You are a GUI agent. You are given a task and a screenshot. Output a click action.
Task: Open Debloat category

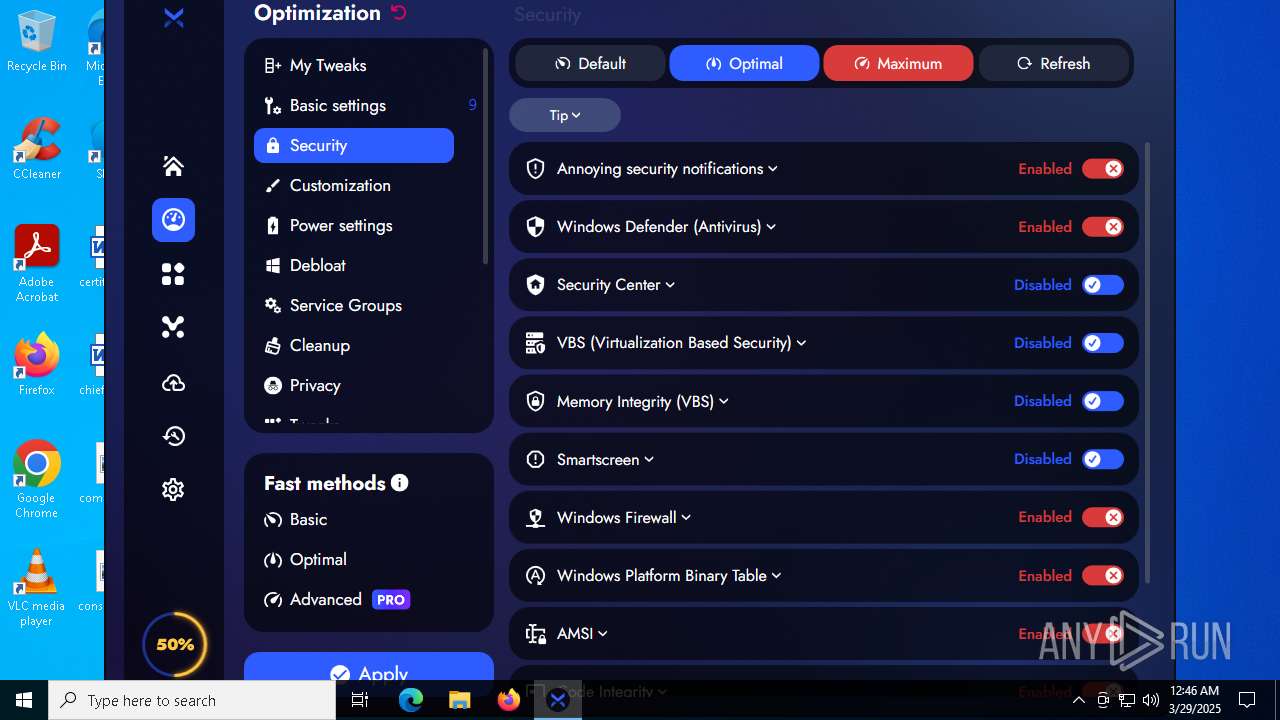coord(354,265)
